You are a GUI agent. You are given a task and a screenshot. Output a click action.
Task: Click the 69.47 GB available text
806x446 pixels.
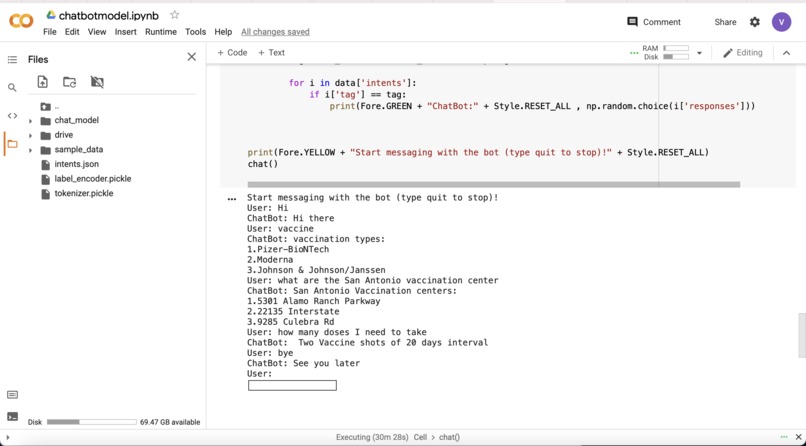[170, 422]
